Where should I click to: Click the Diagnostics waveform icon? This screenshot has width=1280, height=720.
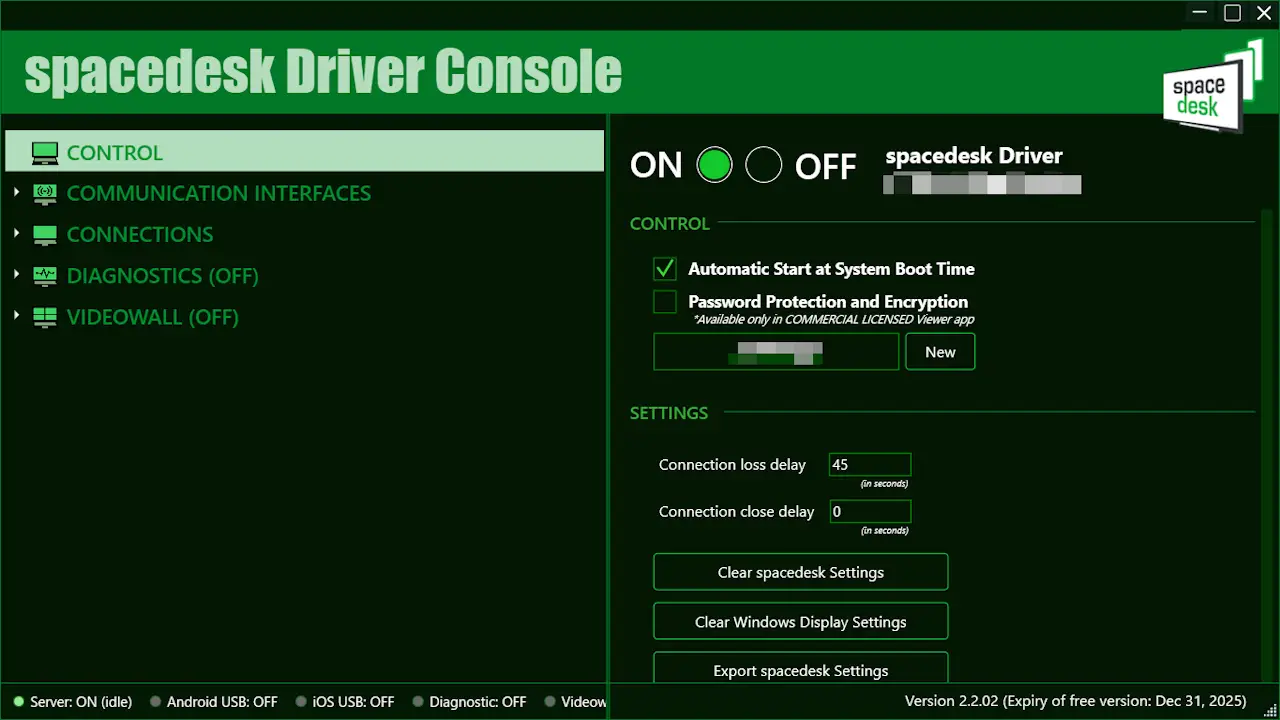pyautogui.click(x=45, y=276)
